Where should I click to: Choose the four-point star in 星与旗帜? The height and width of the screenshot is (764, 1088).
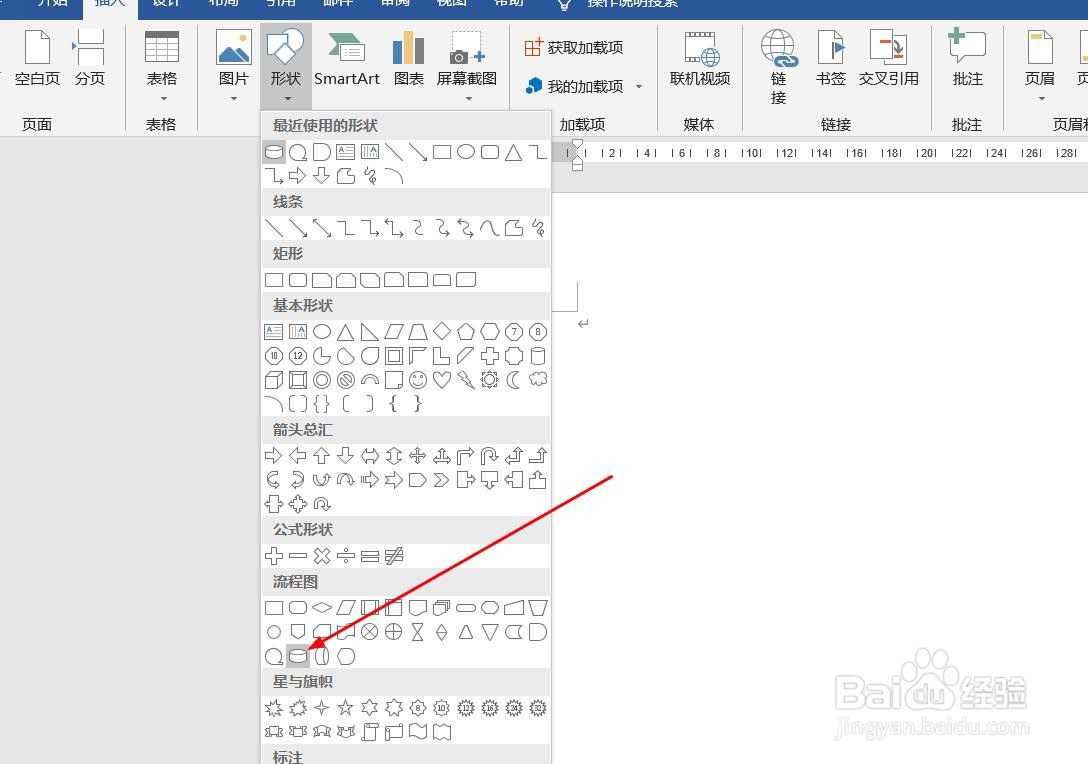click(322, 708)
